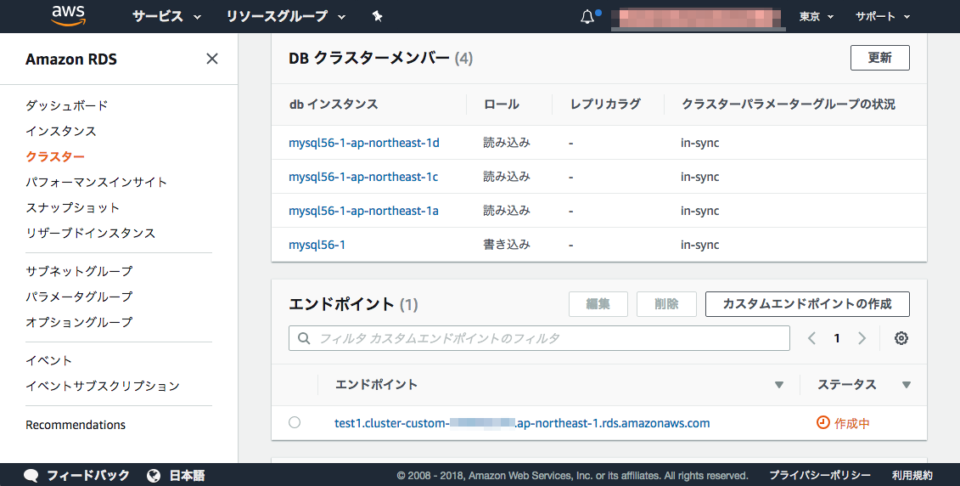Click the 作成中 status text

[x=852, y=423]
